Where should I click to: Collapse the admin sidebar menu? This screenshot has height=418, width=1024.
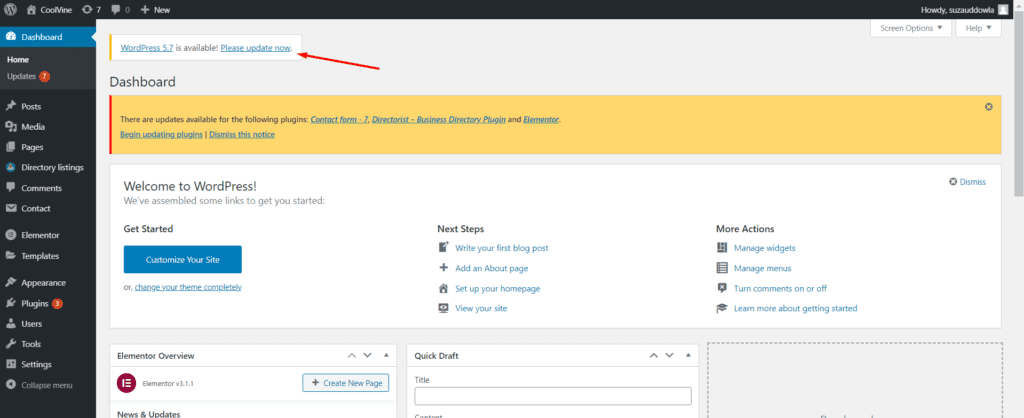click(x=39, y=385)
